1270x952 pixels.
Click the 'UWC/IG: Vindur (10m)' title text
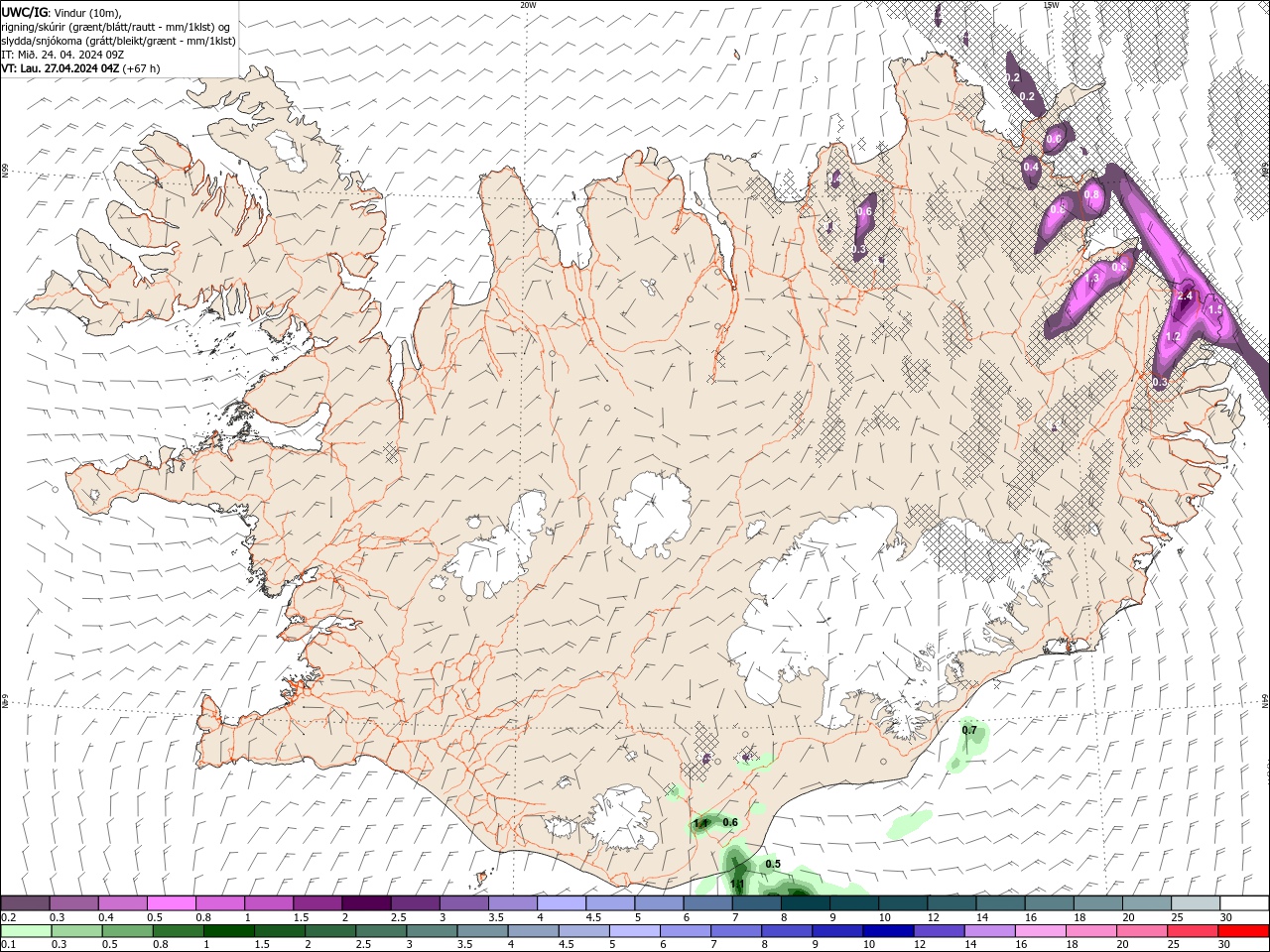click(62, 11)
